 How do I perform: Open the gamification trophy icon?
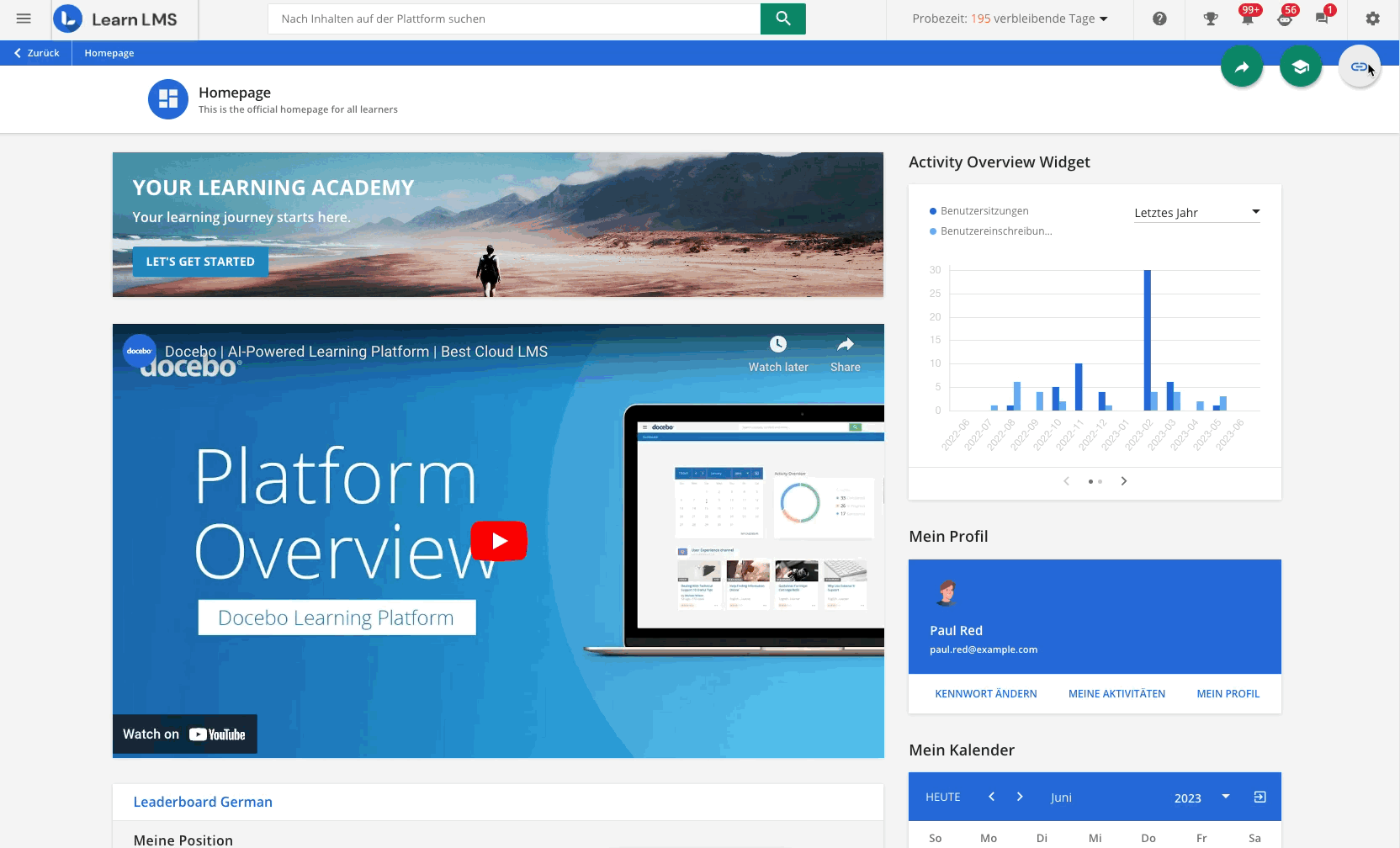(1211, 19)
